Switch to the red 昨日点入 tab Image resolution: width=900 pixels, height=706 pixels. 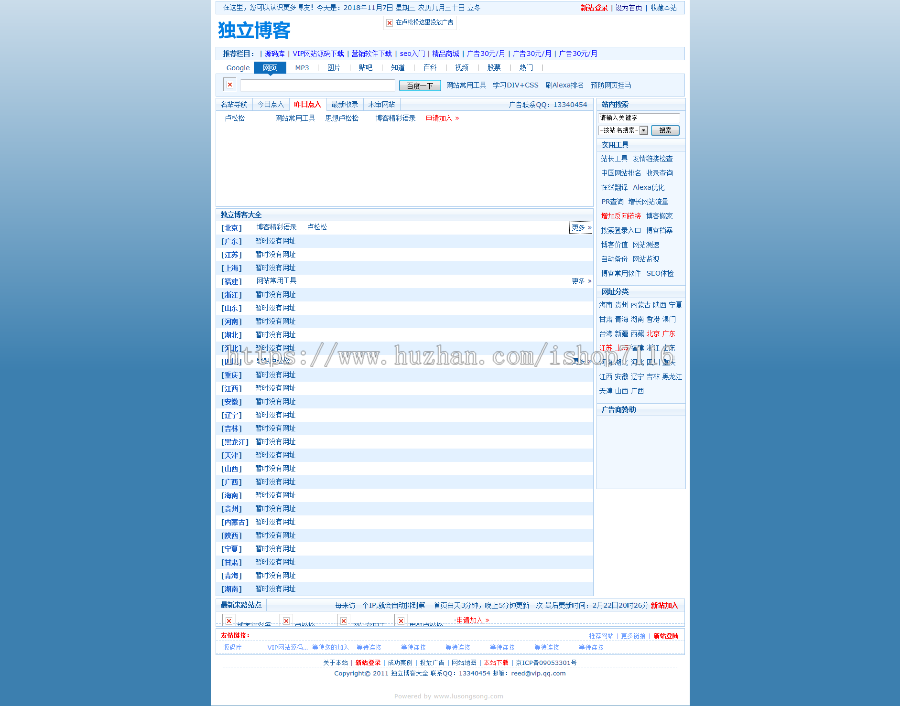pos(307,104)
